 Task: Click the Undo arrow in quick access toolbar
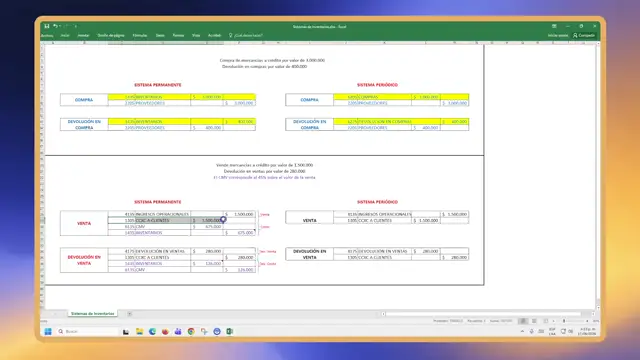coord(55,26)
